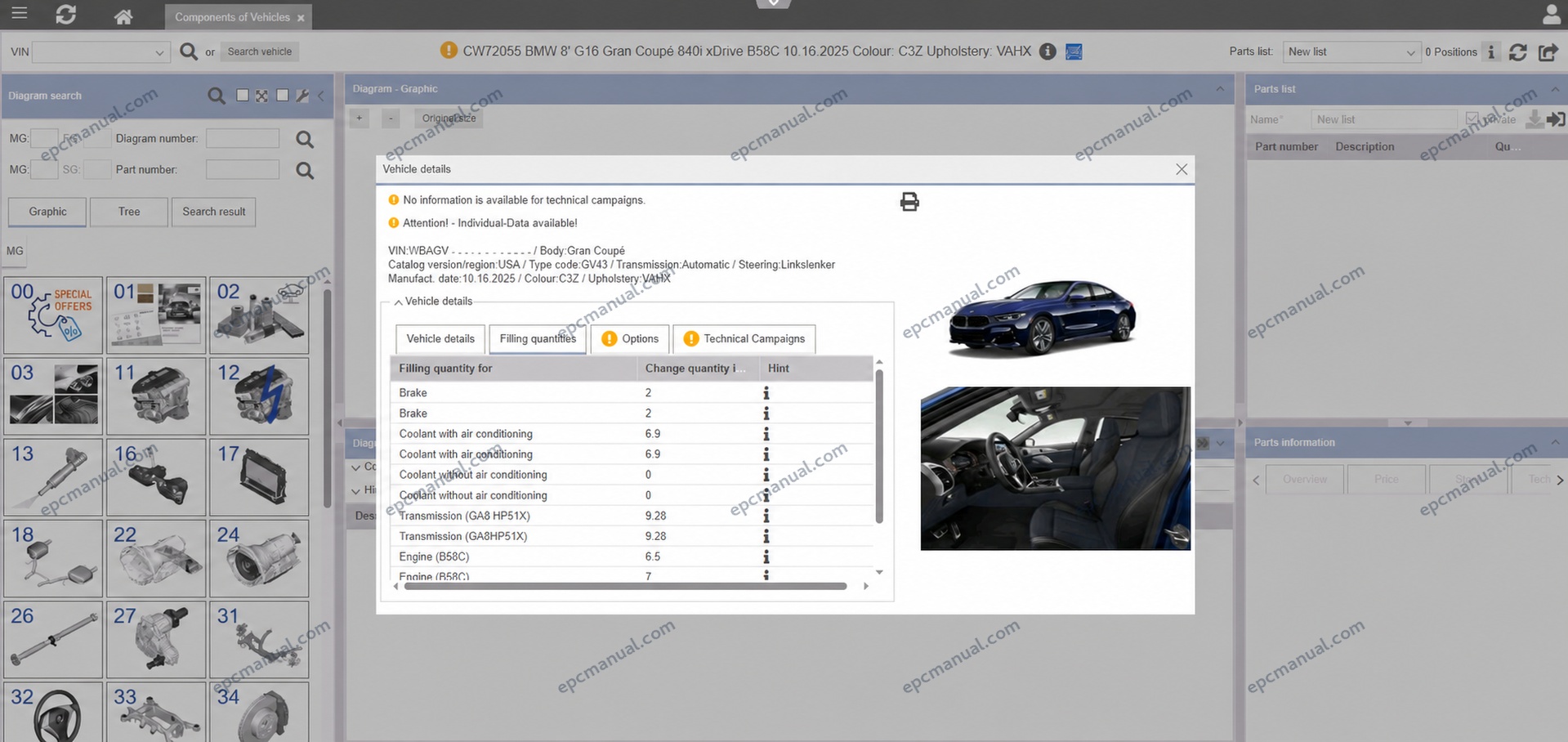Open main group 32 steering wheel tile
Image resolution: width=1568 pixels, height=742 pixels.
click(x=53, y=713)
